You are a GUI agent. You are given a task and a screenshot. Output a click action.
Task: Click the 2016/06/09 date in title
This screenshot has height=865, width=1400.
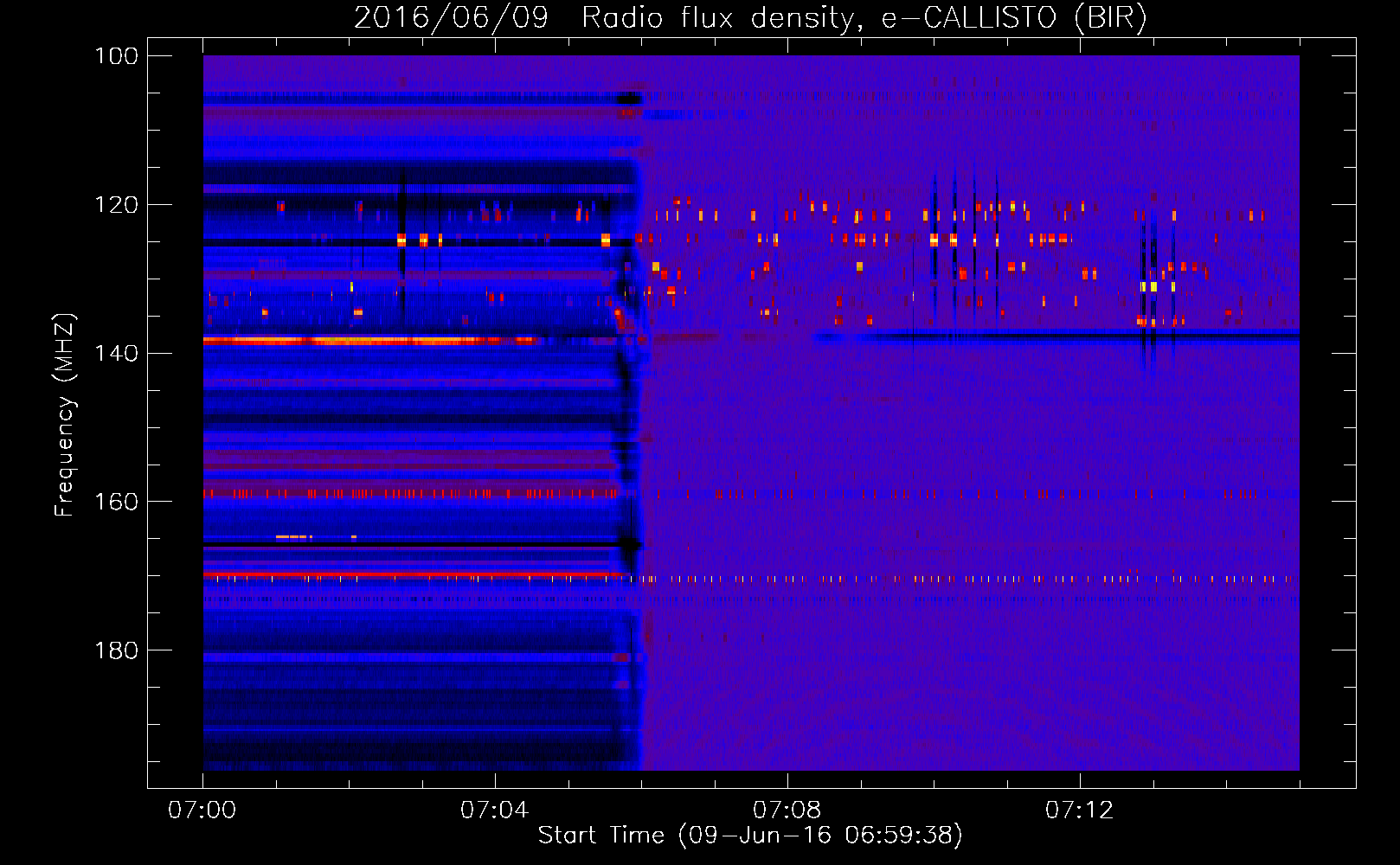click(x=451, y=17)
